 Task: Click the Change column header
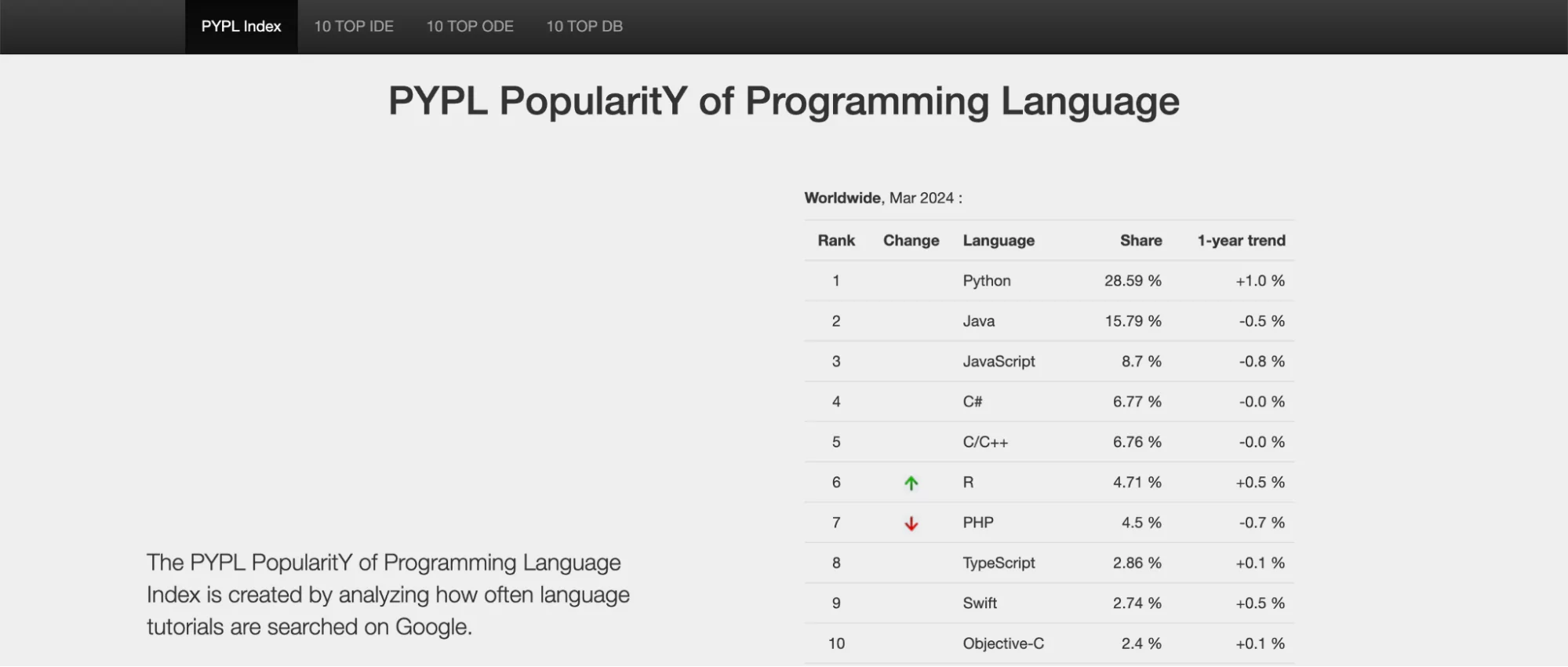click(911, 240)
